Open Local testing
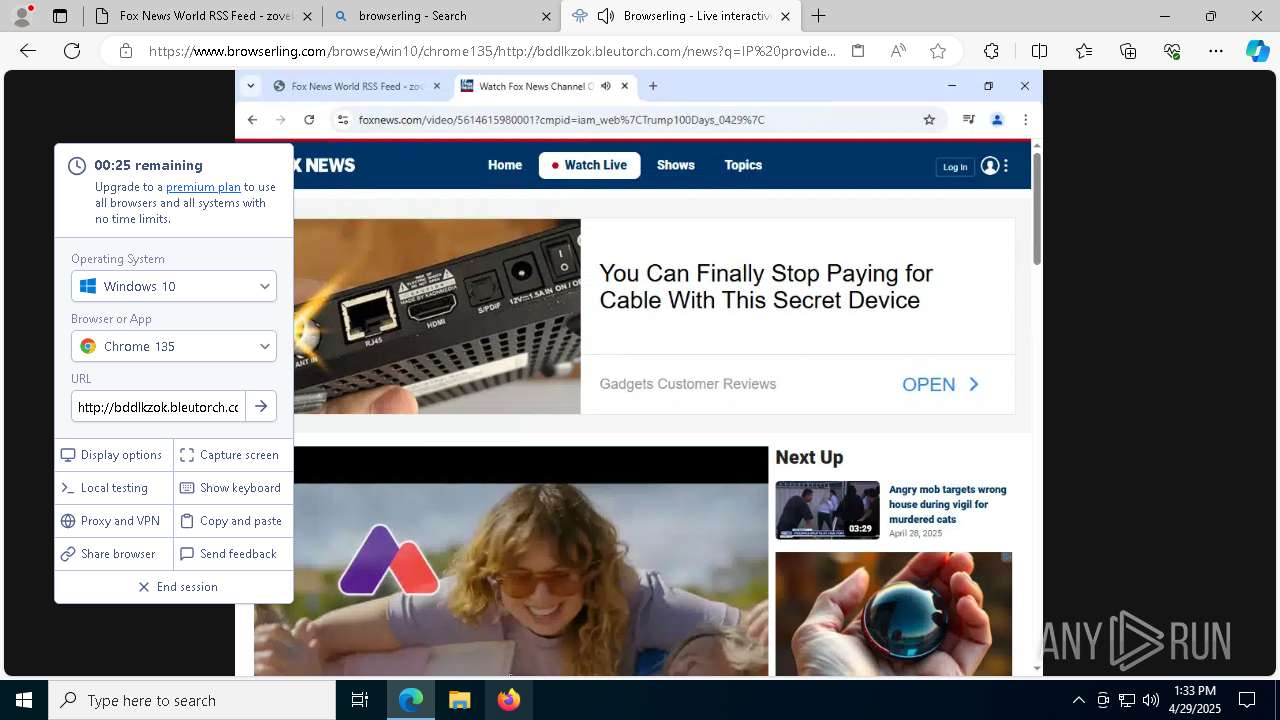1280x720 pixels. click(x=114, y=488)
